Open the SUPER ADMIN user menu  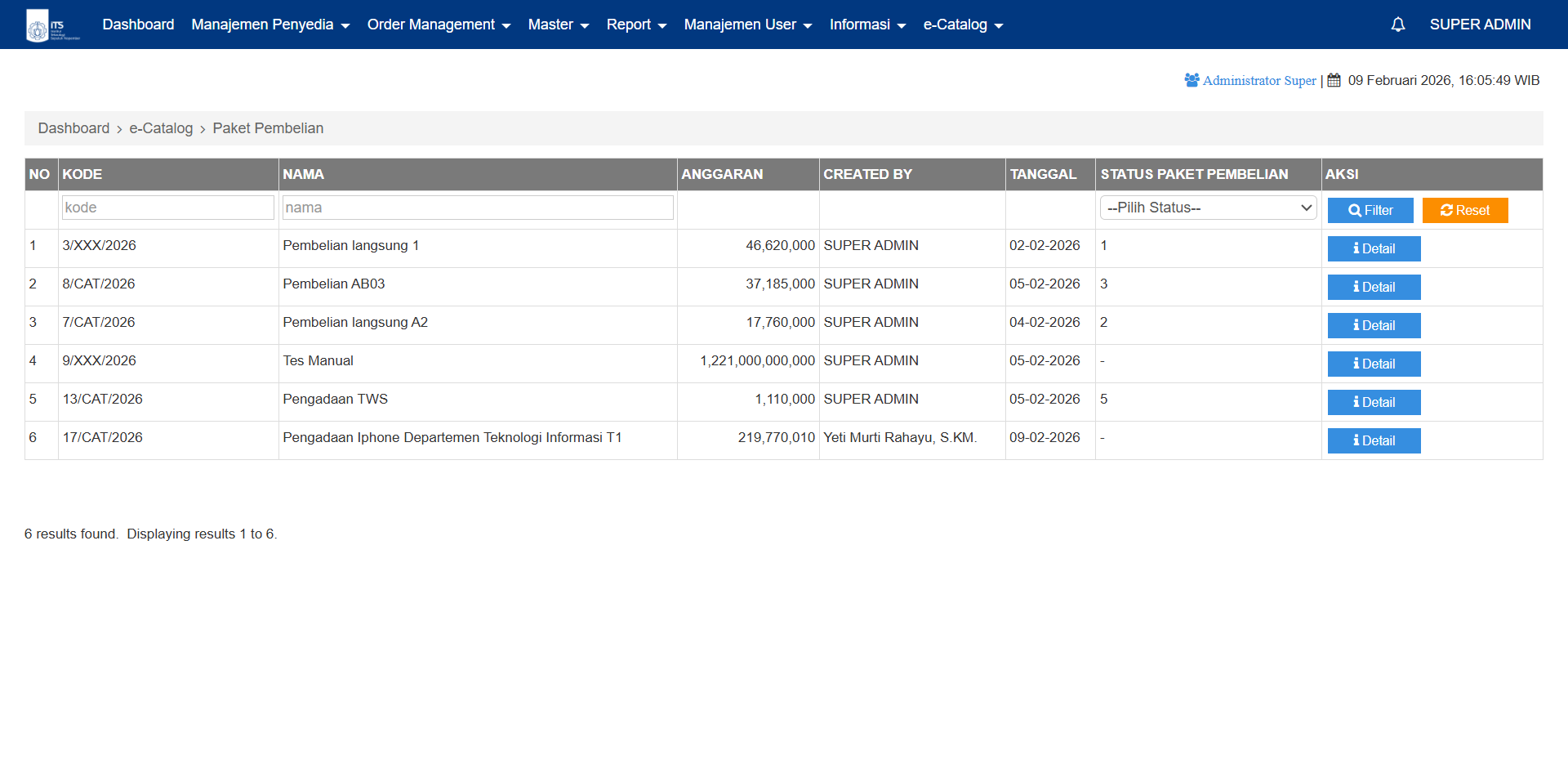pos(1480,25)
